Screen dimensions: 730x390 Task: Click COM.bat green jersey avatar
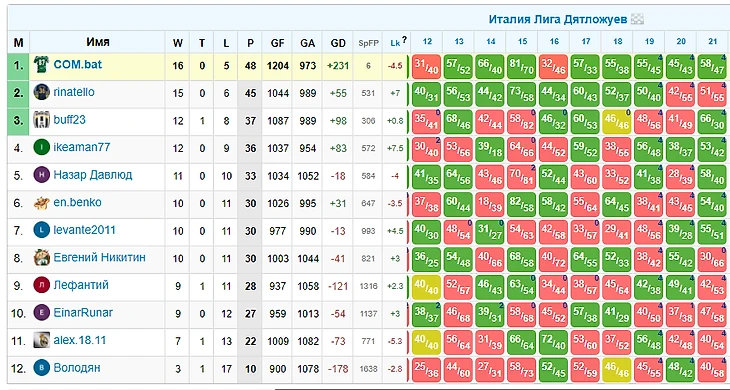click(41, 65)
